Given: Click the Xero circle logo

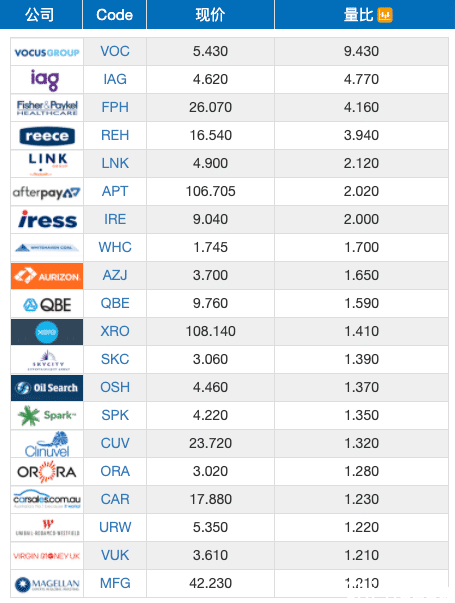Looking at the screenshot, I should coord(47,332).
